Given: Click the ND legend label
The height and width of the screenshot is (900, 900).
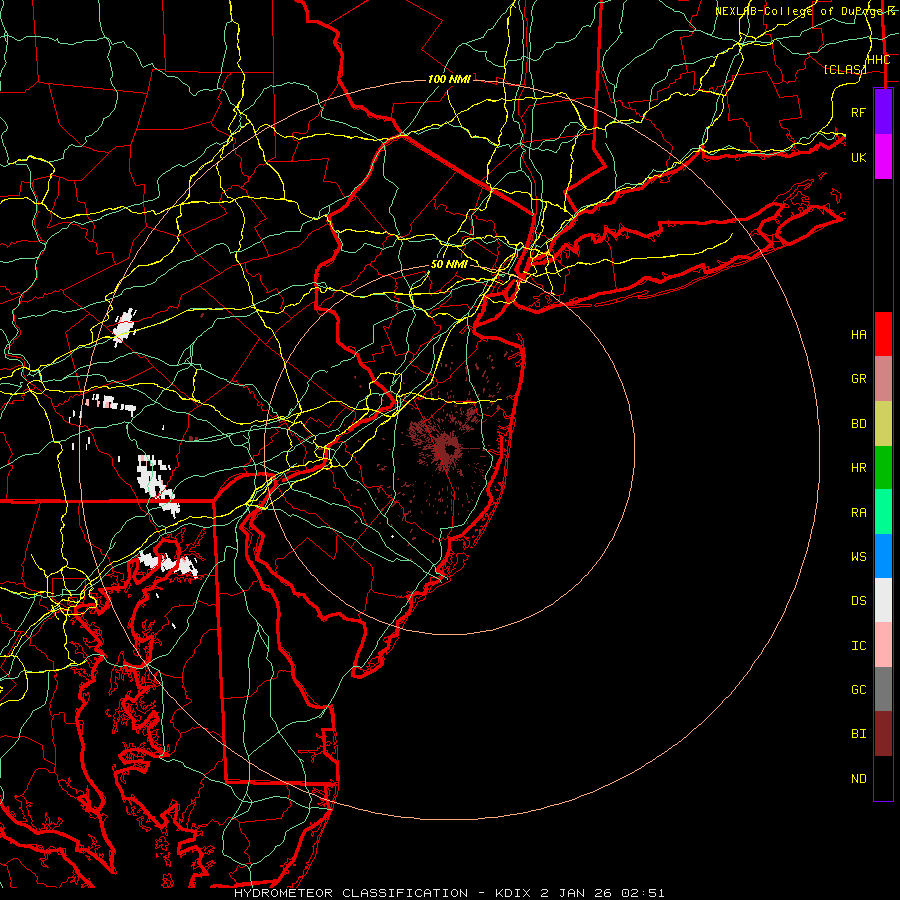Looking at the screenshot, I should [x=858, y=779].
